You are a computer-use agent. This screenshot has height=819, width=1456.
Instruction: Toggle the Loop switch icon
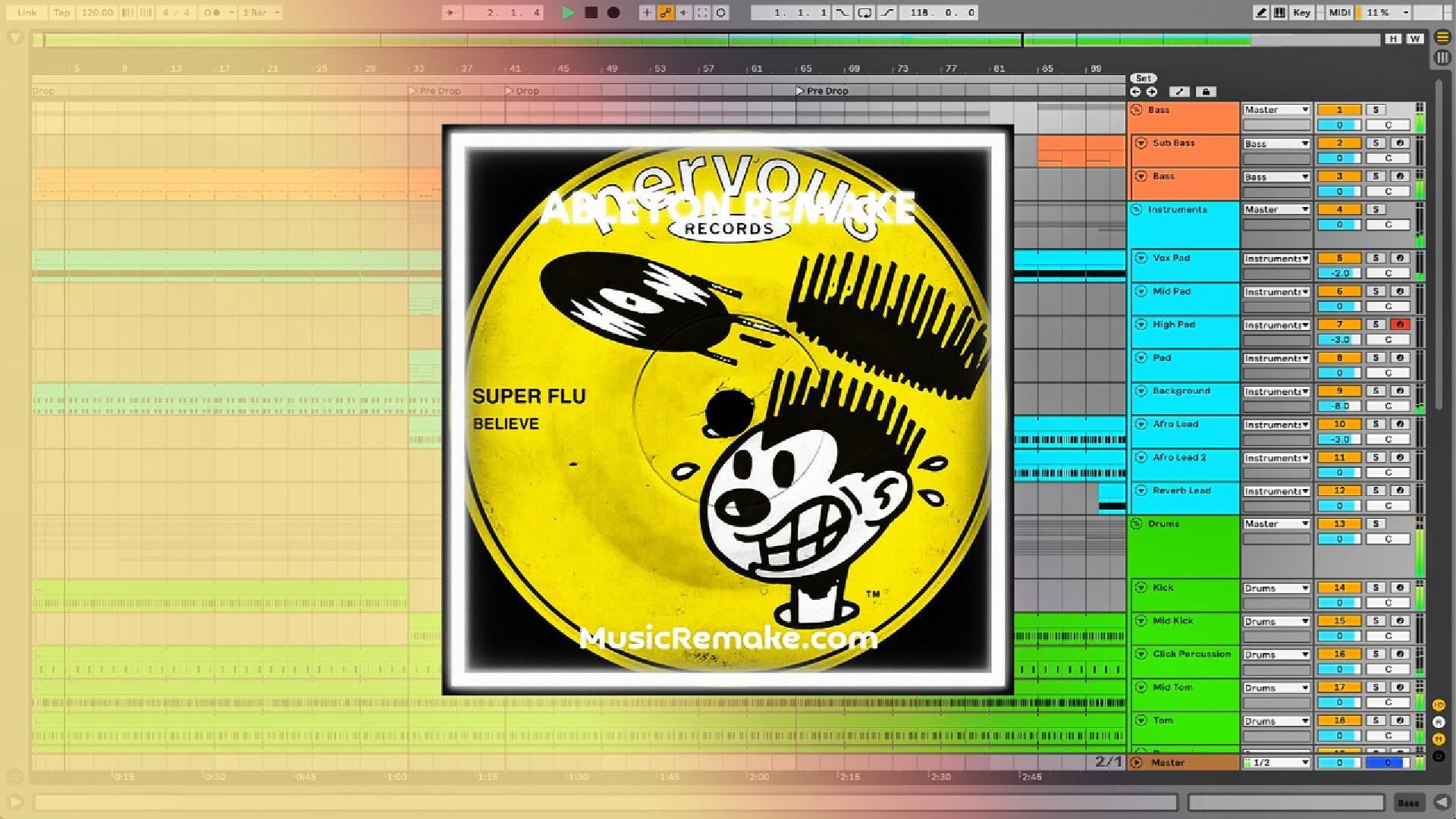864,12
